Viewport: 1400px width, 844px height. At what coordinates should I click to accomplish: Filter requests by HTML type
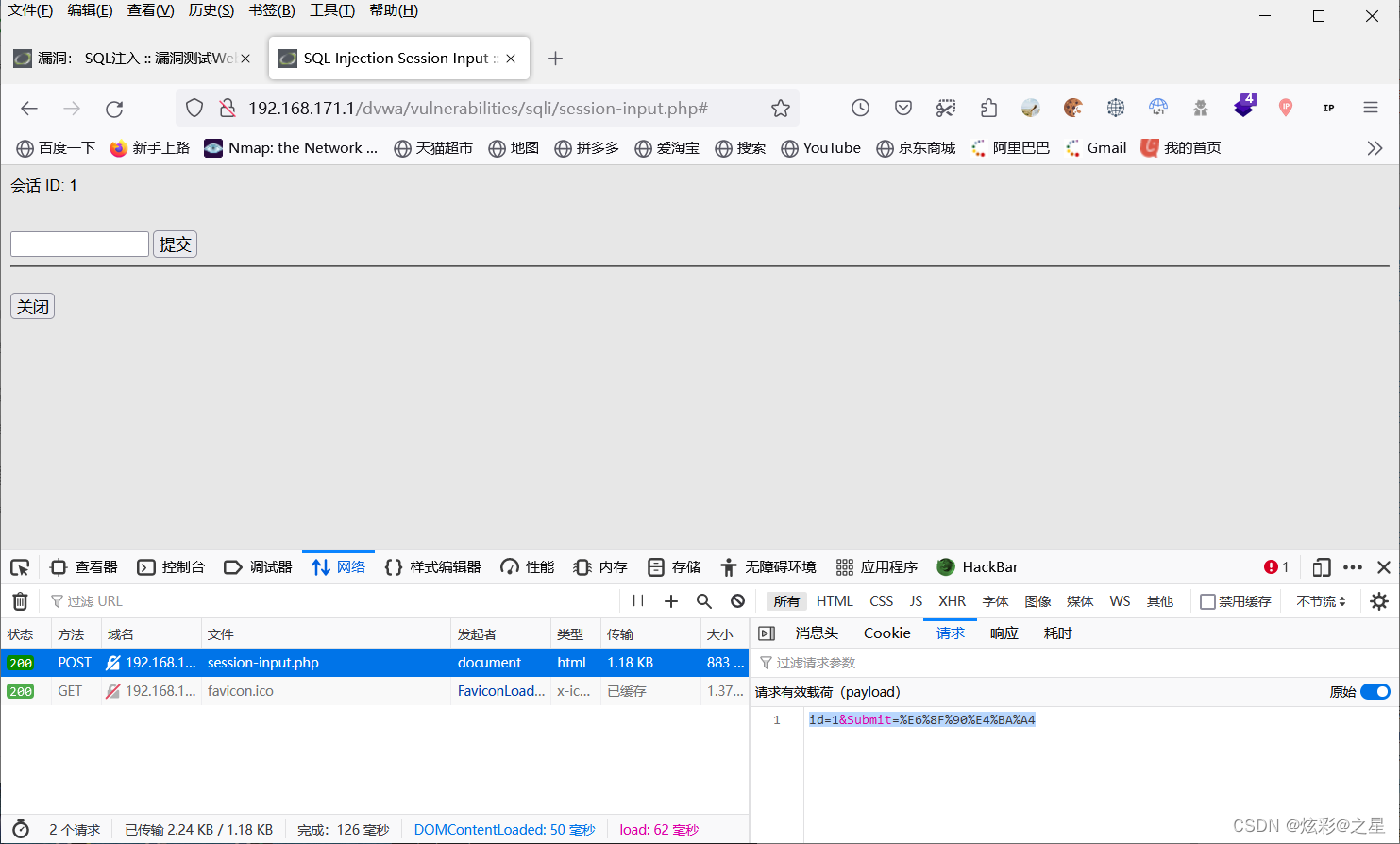[x=835, y=601]
